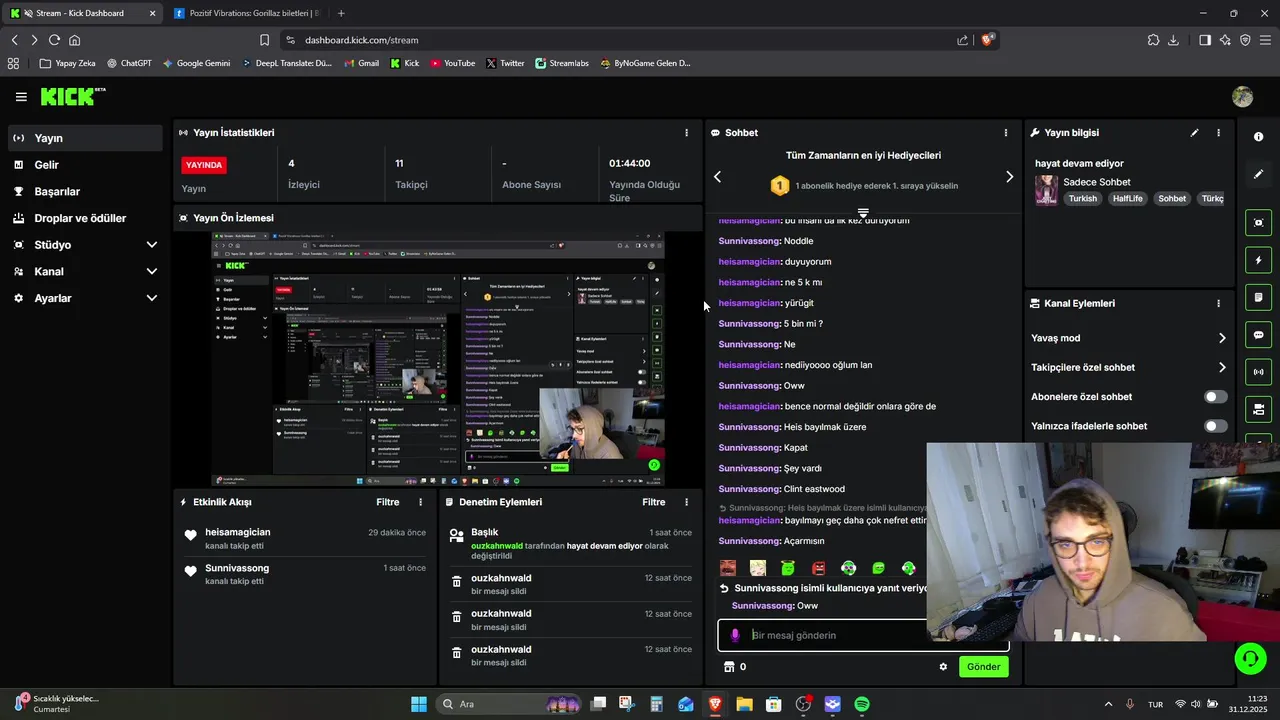Screen dimensions: 1280x720
Task: Toggle the broadcast signal widget icon in the right rail
Action: (1258, 372)
